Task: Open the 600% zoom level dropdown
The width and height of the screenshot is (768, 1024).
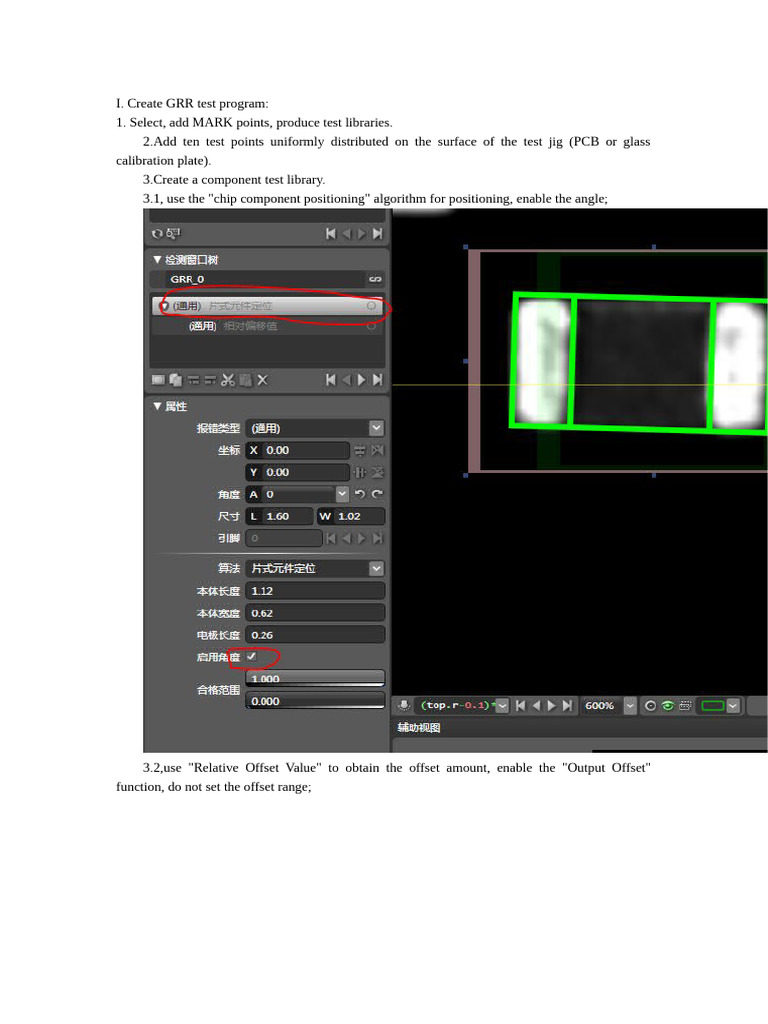Action: (x=630, y=705)
